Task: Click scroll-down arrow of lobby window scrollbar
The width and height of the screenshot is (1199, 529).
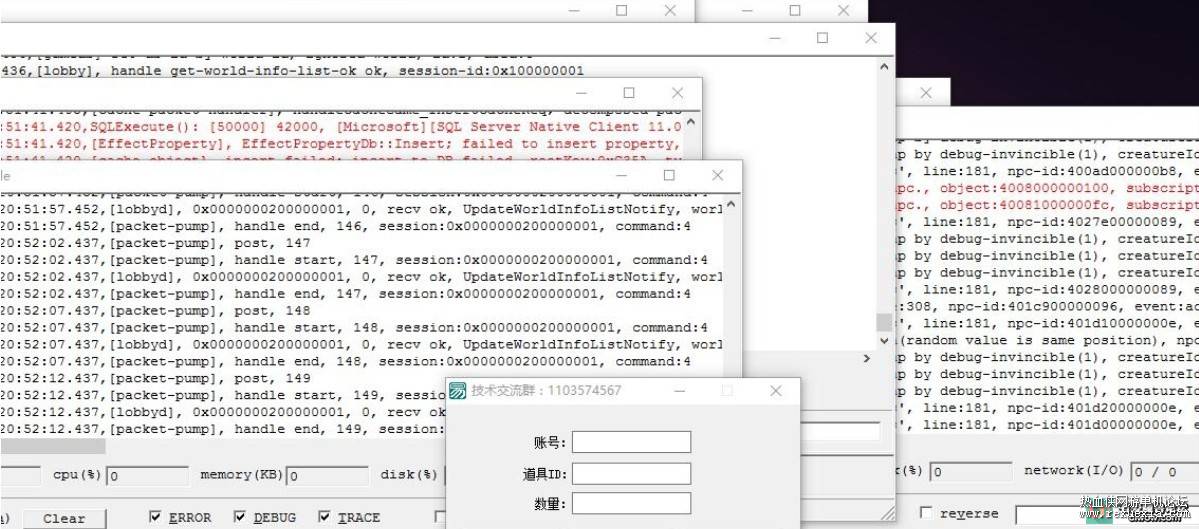Action: point(884,340)
